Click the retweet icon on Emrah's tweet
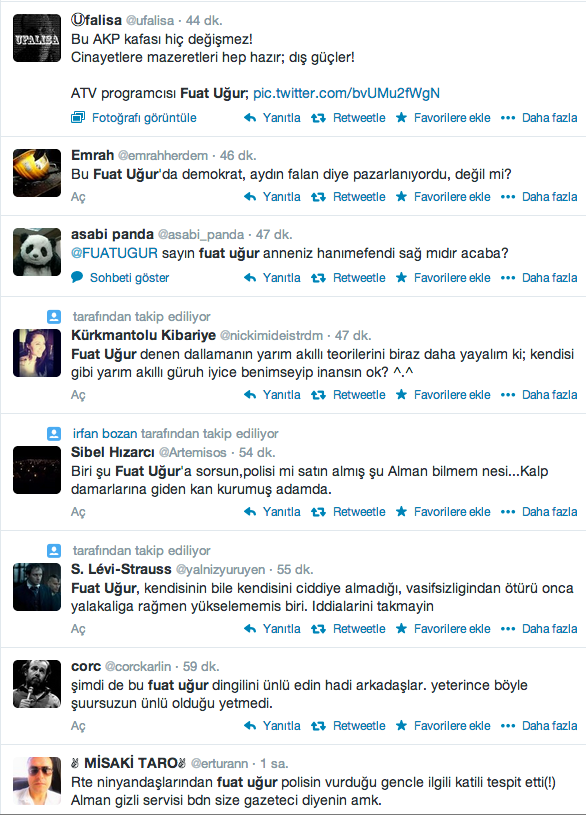 (318, 197)
